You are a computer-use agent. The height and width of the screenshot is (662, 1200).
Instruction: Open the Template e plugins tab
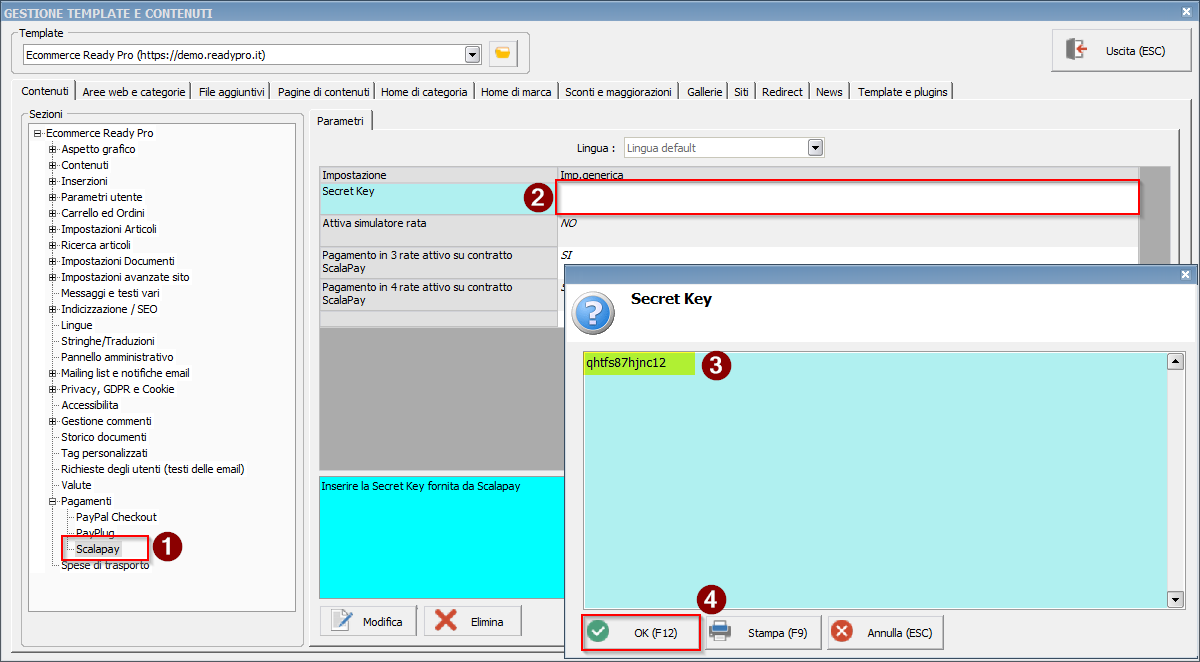901,92
